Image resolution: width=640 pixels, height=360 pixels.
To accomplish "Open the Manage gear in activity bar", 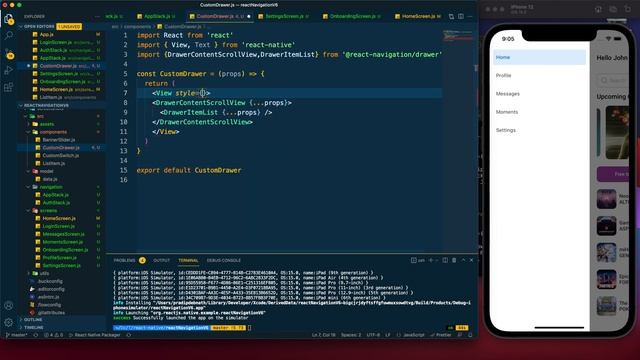I will [9, 322].
